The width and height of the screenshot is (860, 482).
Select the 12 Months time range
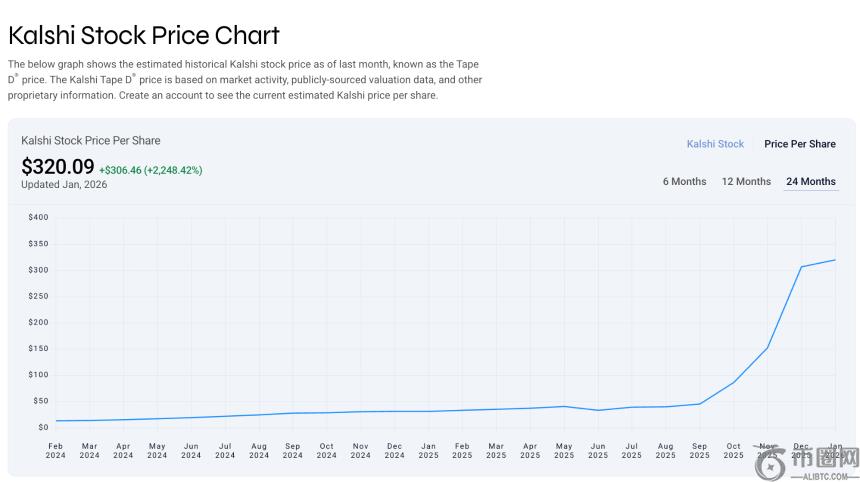(746, 181)
